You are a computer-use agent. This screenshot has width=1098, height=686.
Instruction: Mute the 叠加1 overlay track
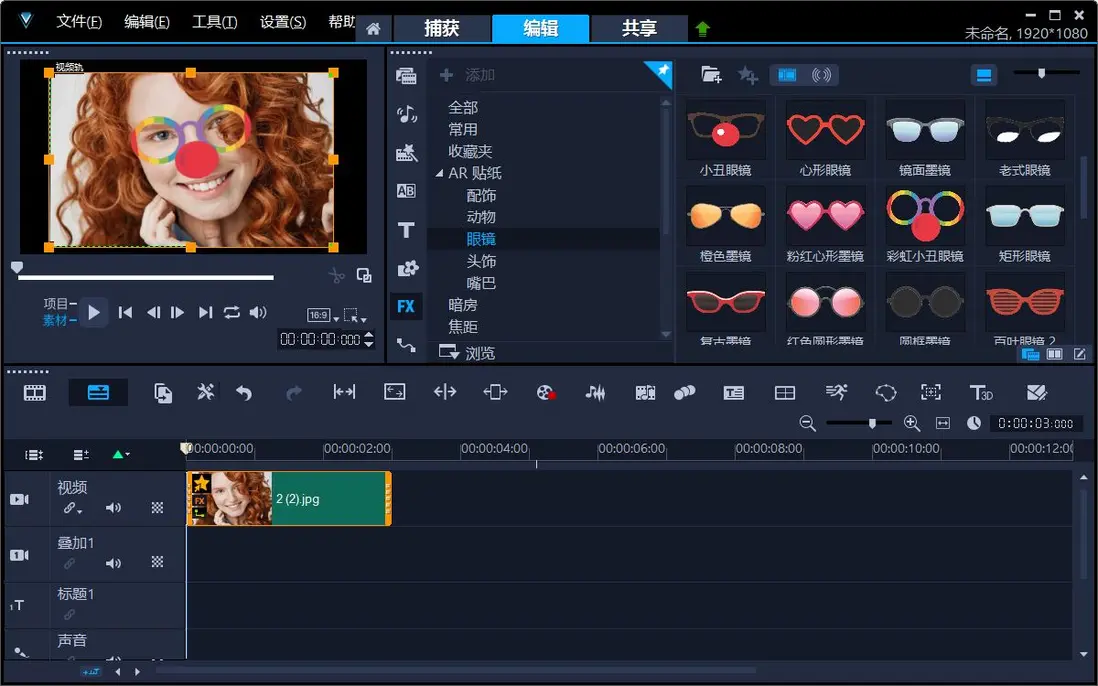113,563
